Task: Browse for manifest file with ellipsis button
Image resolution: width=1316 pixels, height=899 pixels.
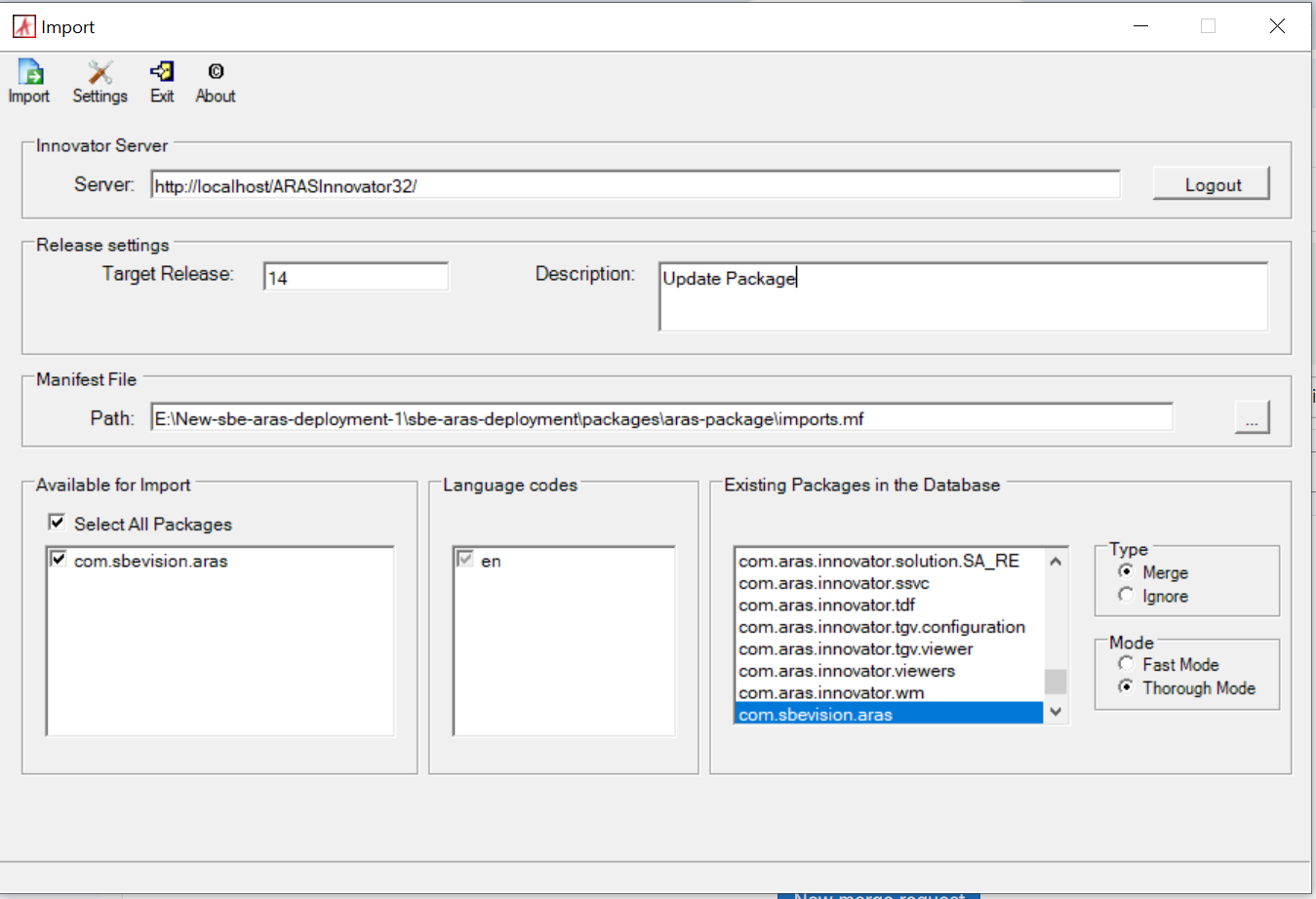Action: tap(1251, 418)
